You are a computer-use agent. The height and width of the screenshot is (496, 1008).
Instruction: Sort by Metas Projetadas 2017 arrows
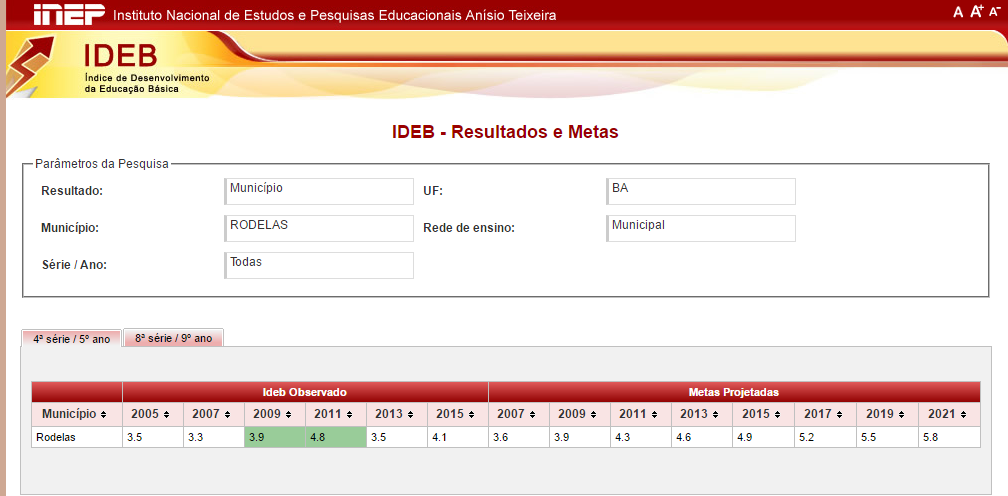[840, 414]
